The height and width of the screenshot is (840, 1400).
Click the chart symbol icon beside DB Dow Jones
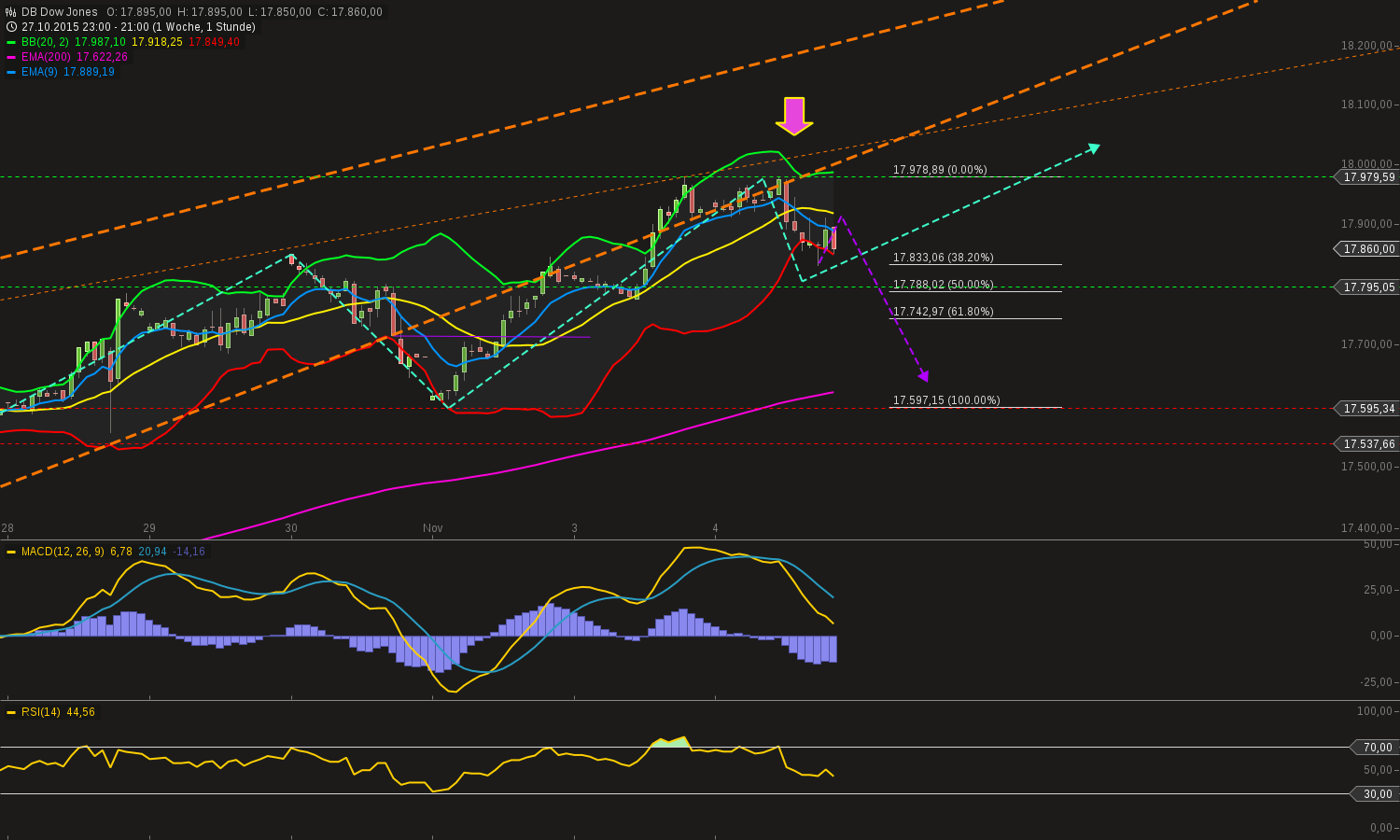coord(11,12)
